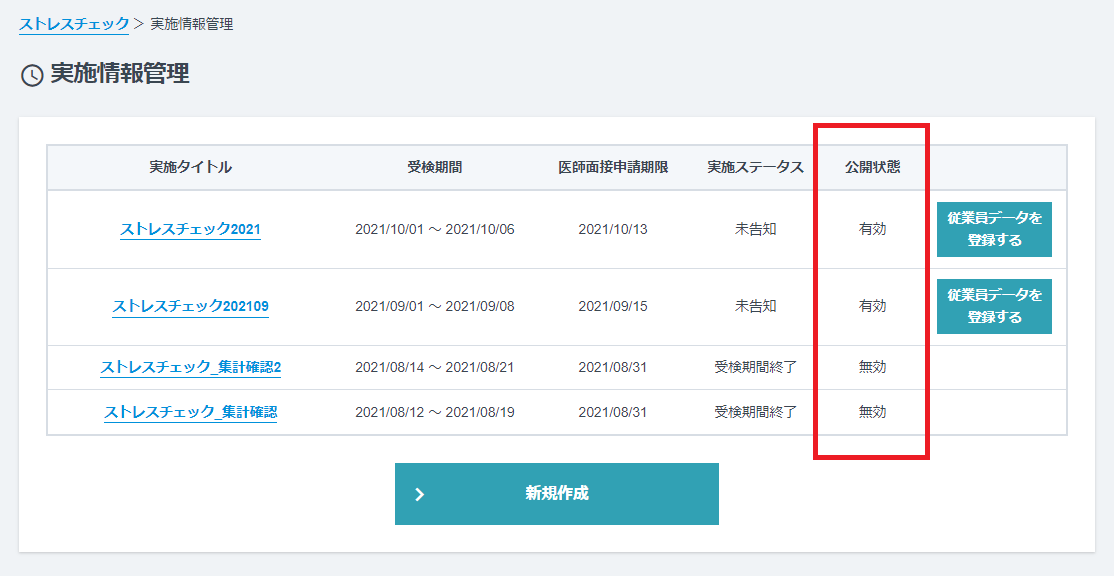Click the clock icon beside 実施情報管理 heading
Image resolution: width=1114 pixels, height=576 pixels.
[x=30, y=73]
